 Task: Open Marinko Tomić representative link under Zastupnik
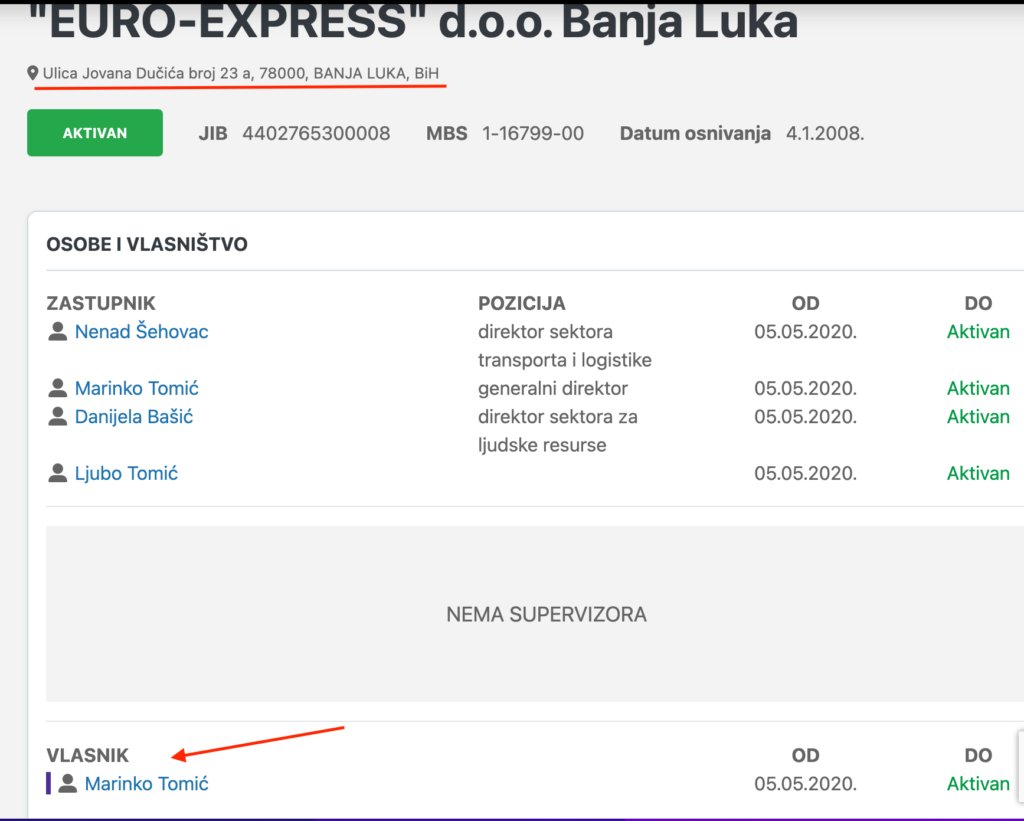[x=136, y=389]
